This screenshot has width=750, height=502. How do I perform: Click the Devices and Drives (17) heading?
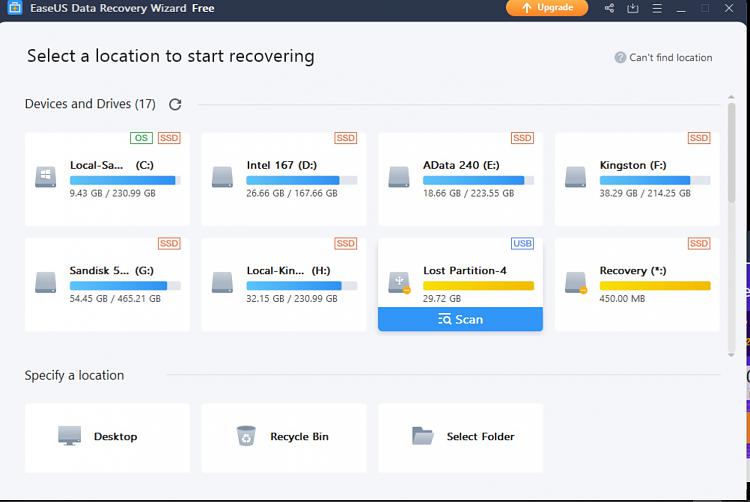pos(90,104)
